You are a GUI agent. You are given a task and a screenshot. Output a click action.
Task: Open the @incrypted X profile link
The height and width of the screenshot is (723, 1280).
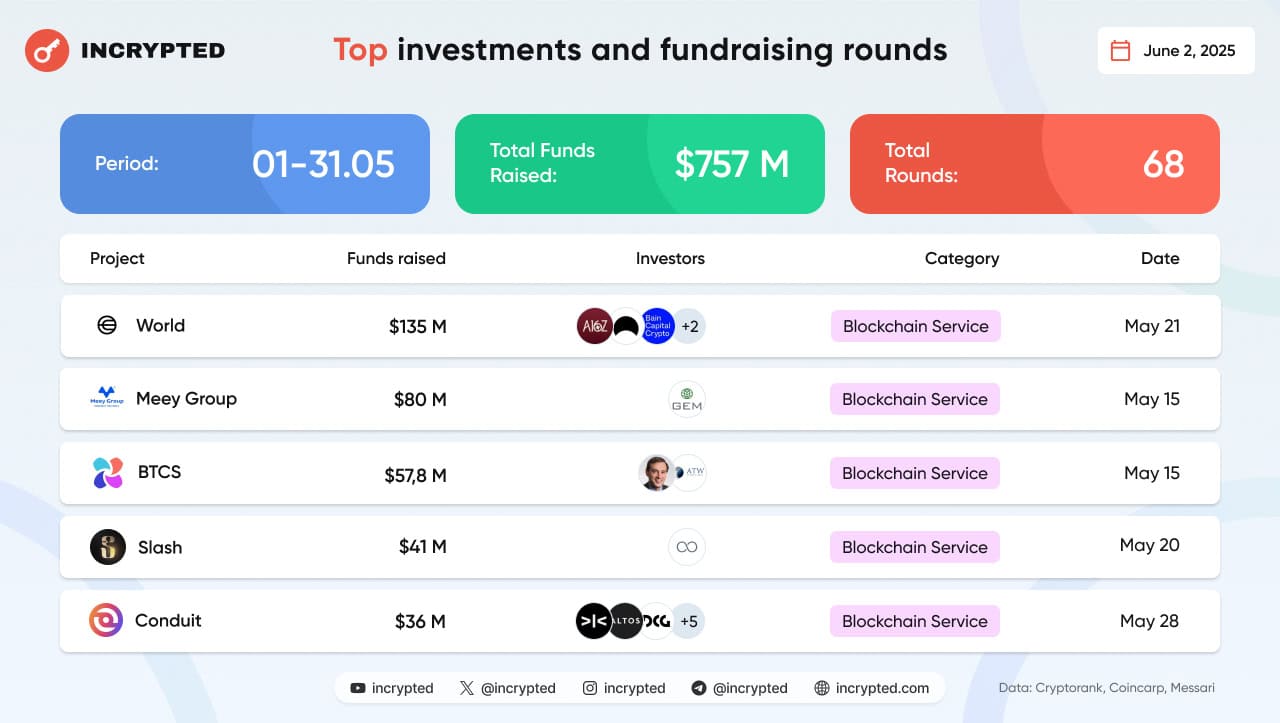(x=507, y=688)
